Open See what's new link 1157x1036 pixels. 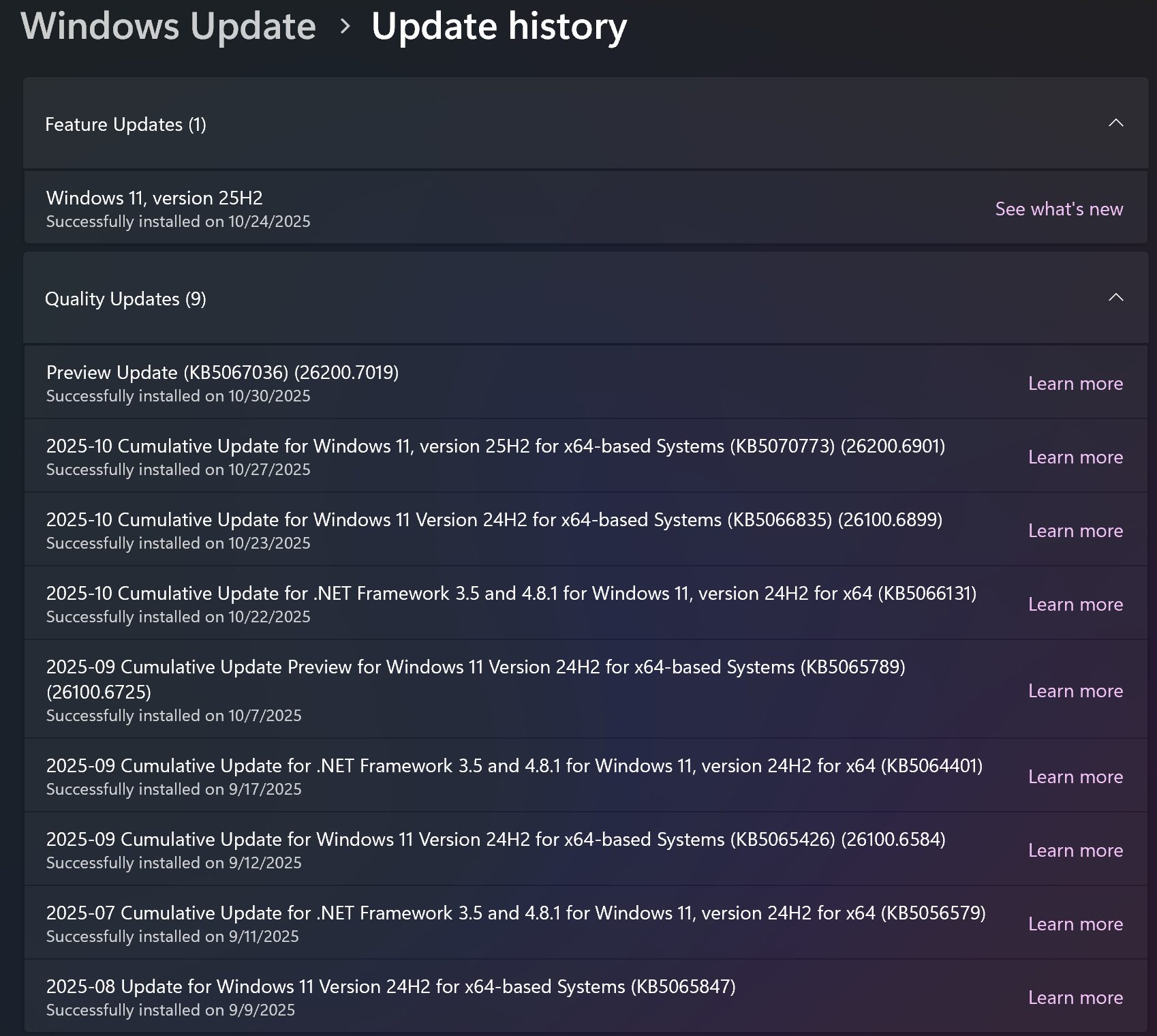coord(1058,209)
